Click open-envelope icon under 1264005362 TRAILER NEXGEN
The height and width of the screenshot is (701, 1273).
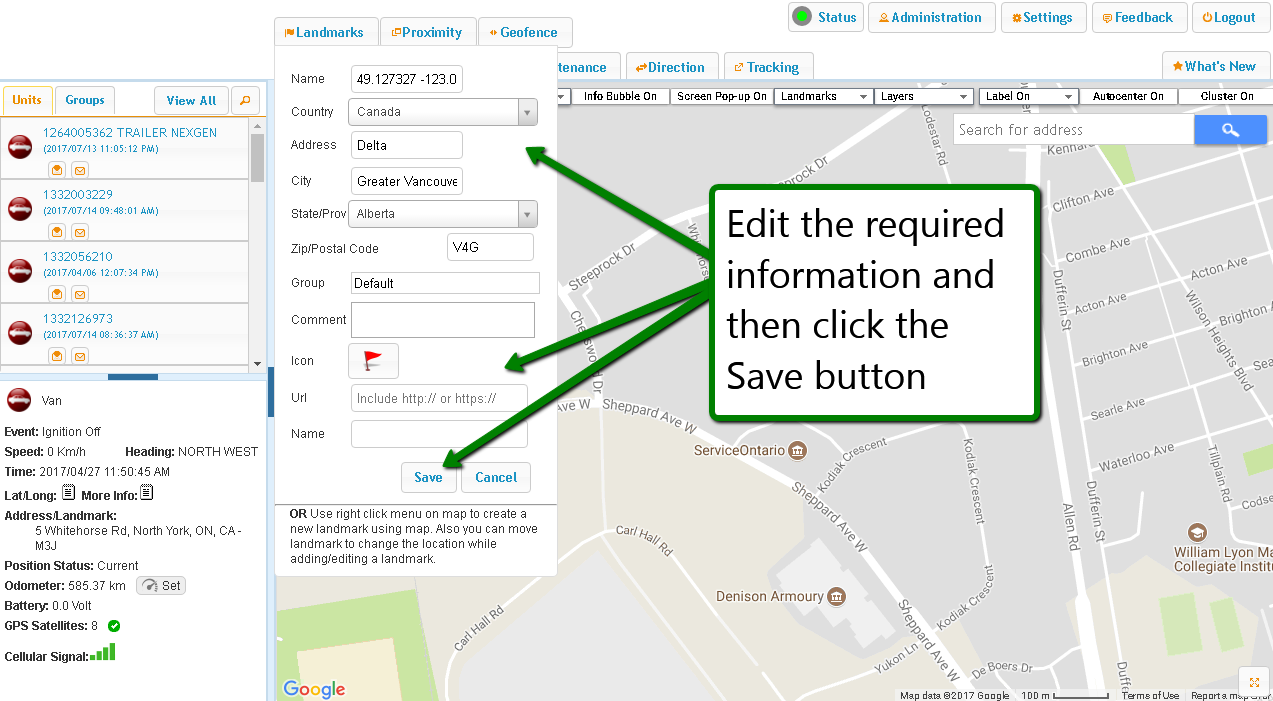click(58, 170)
